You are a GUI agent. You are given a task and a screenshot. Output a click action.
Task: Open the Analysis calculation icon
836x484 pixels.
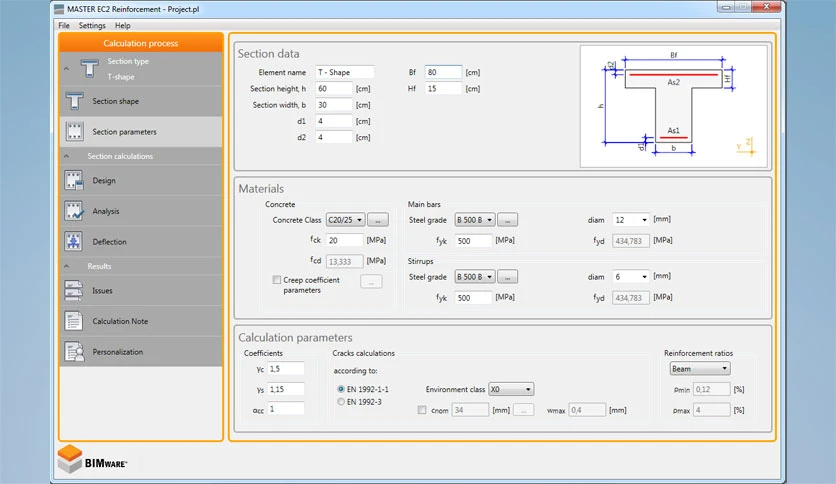[x=74, y=211]
